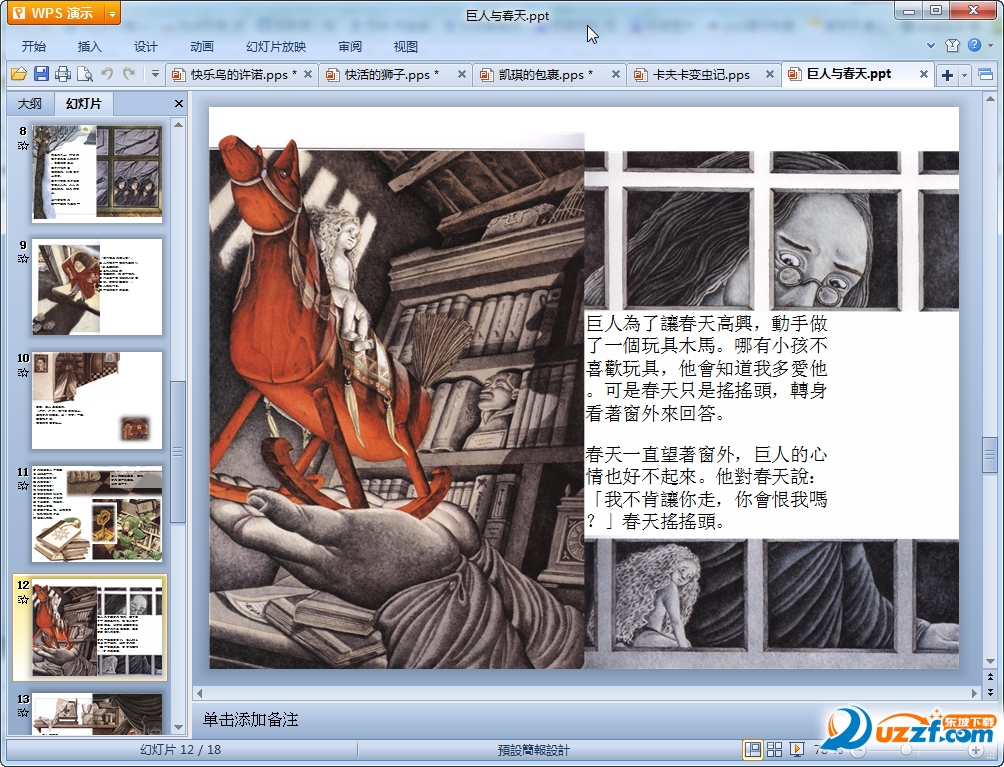
Task: Expand the quick access toolbar customize arrow
Action: click(x=155, y=74)
